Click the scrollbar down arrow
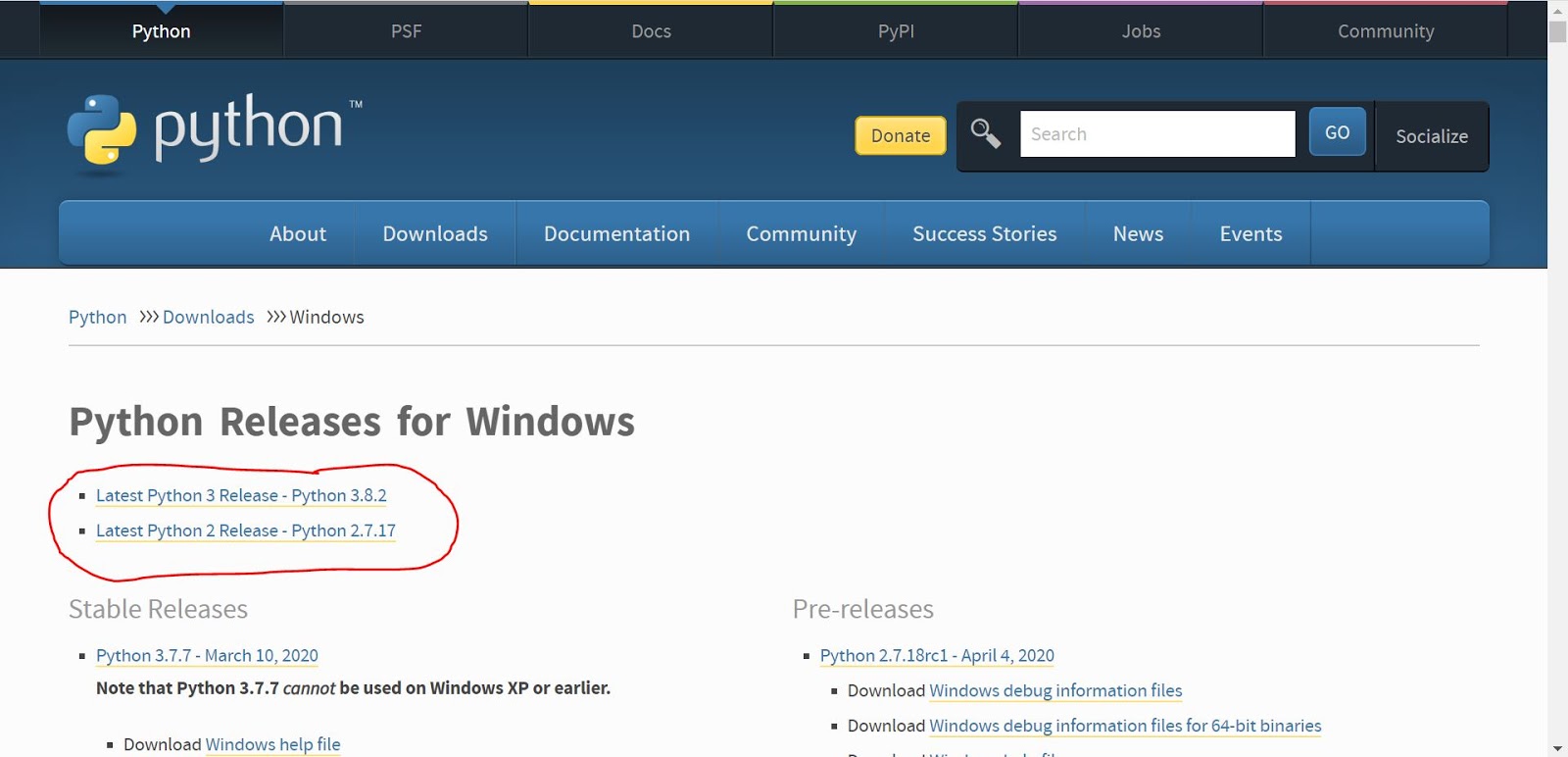Screen dimensions: 1568x757 (x=1557, y=748)
